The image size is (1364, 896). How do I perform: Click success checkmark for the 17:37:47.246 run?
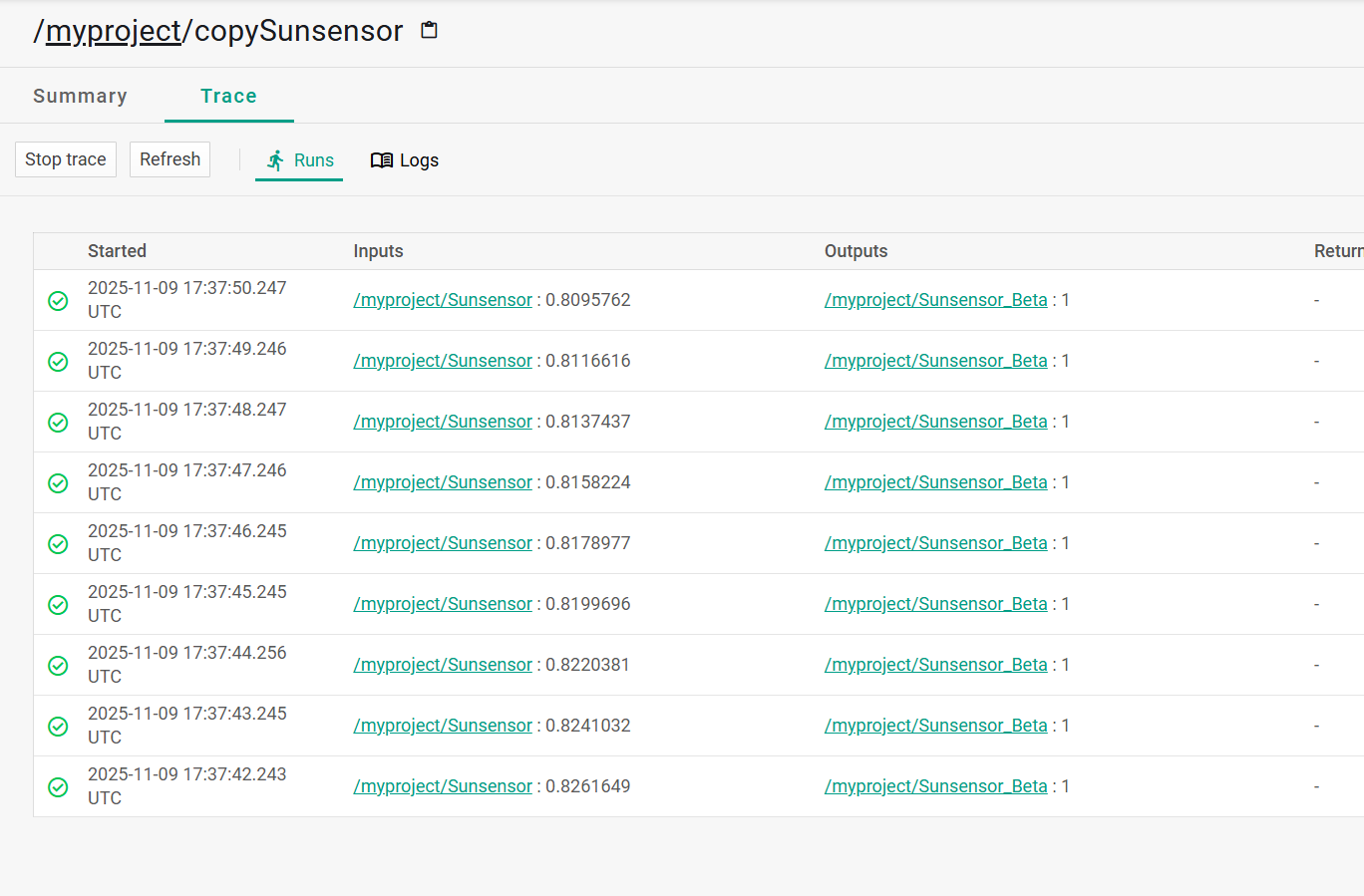click(59, 482)
